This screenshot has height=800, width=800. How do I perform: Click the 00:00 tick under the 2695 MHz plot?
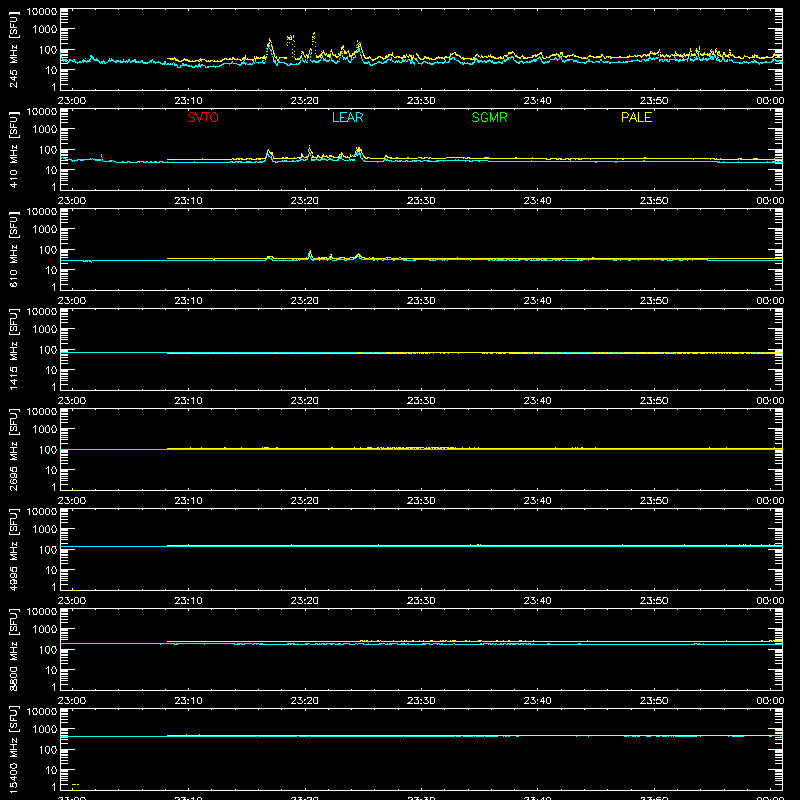coord(770,501)
